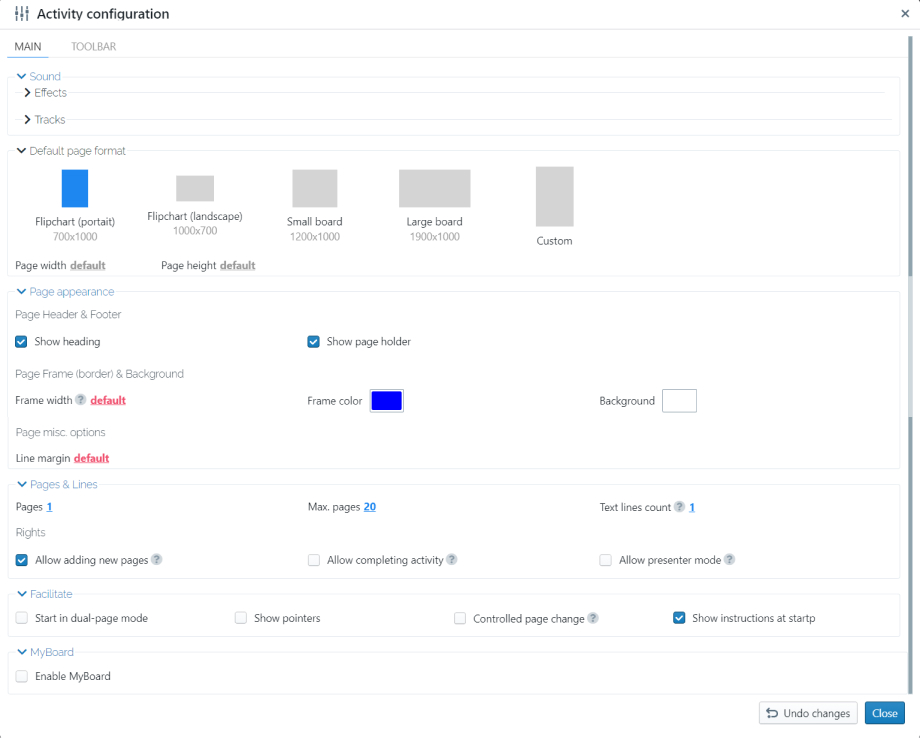Edit the Max. pages value 20
This screenshot has width=920, height=738.
tap(370, 506)
